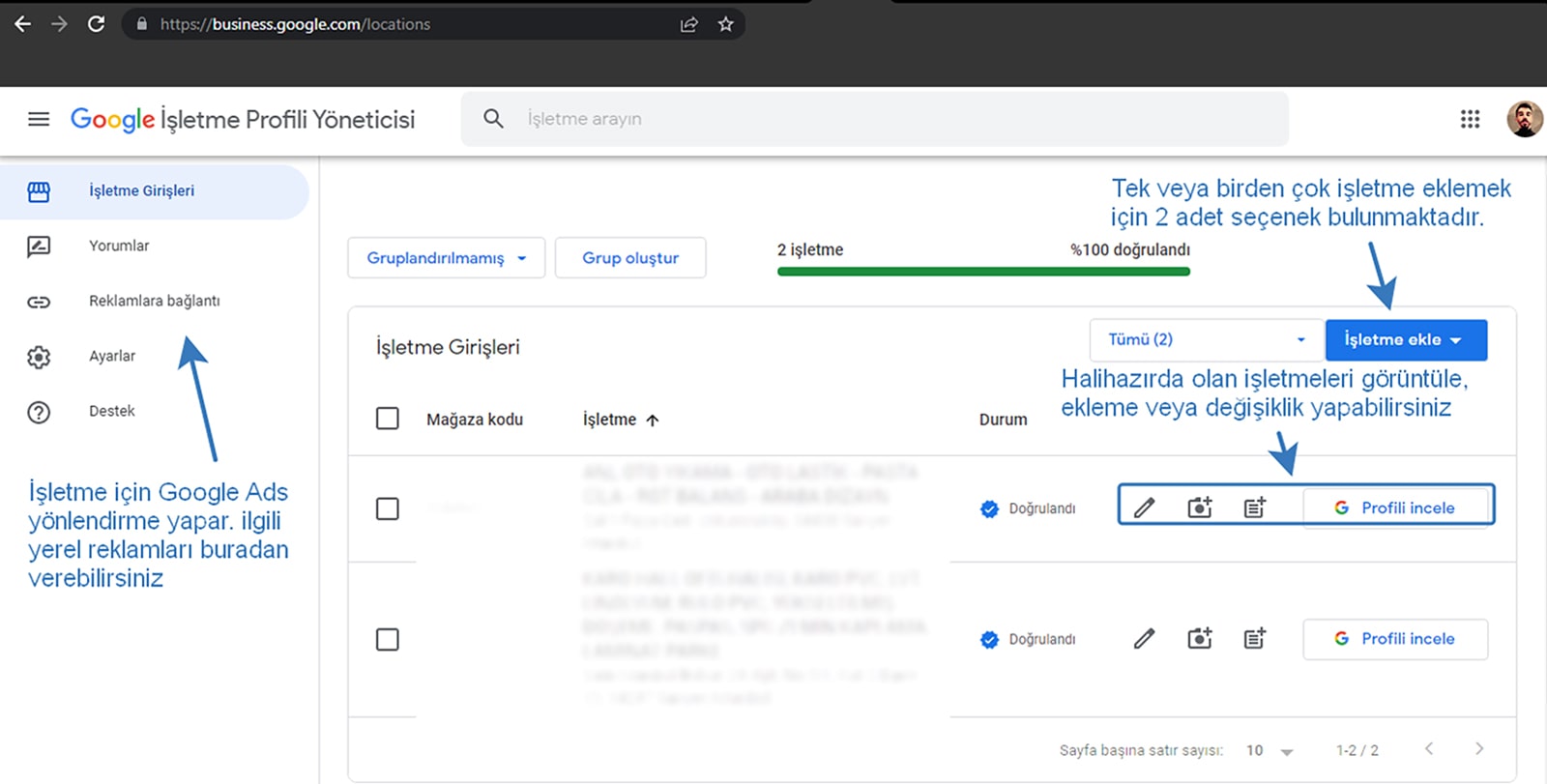Click Profili incele for second business
Image resolution: width=1547 pixels, height=784 pixels.
pyautogui.click(x=1395, y=639)
